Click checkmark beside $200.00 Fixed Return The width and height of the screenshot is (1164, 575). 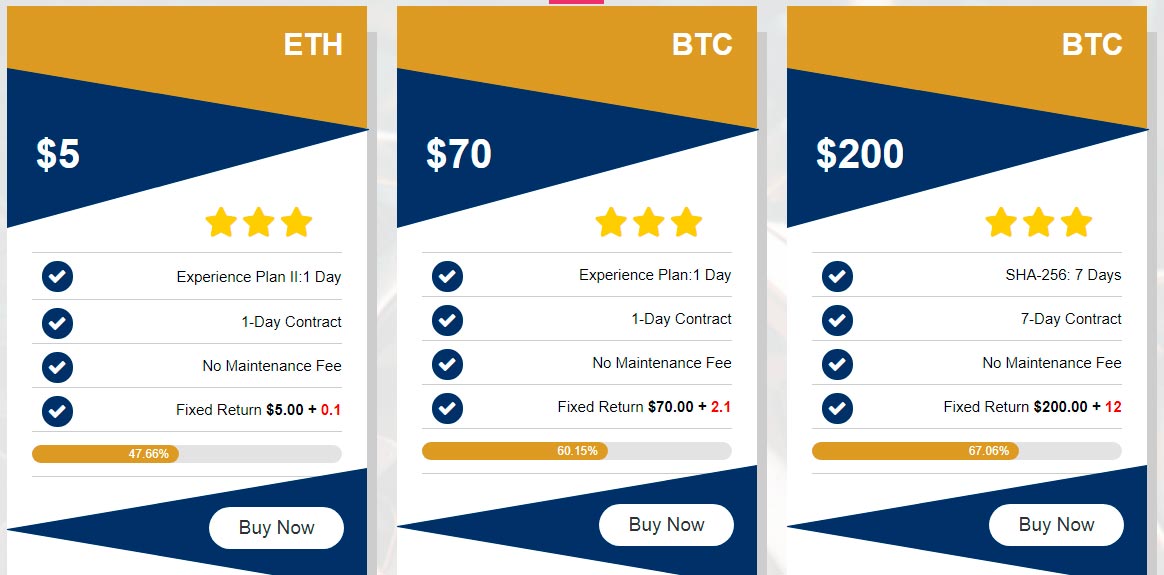coord(837,408)
